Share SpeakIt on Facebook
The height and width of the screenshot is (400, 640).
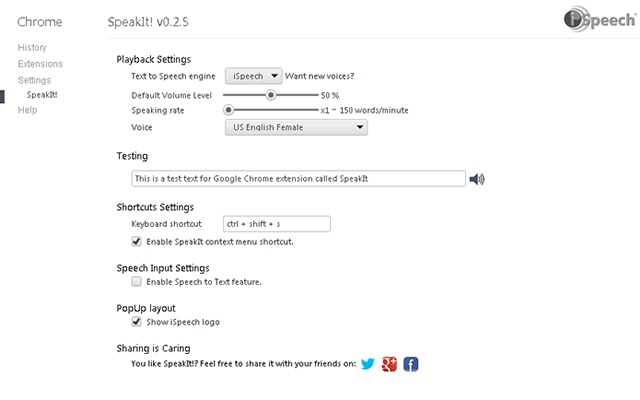click(411, 364)
